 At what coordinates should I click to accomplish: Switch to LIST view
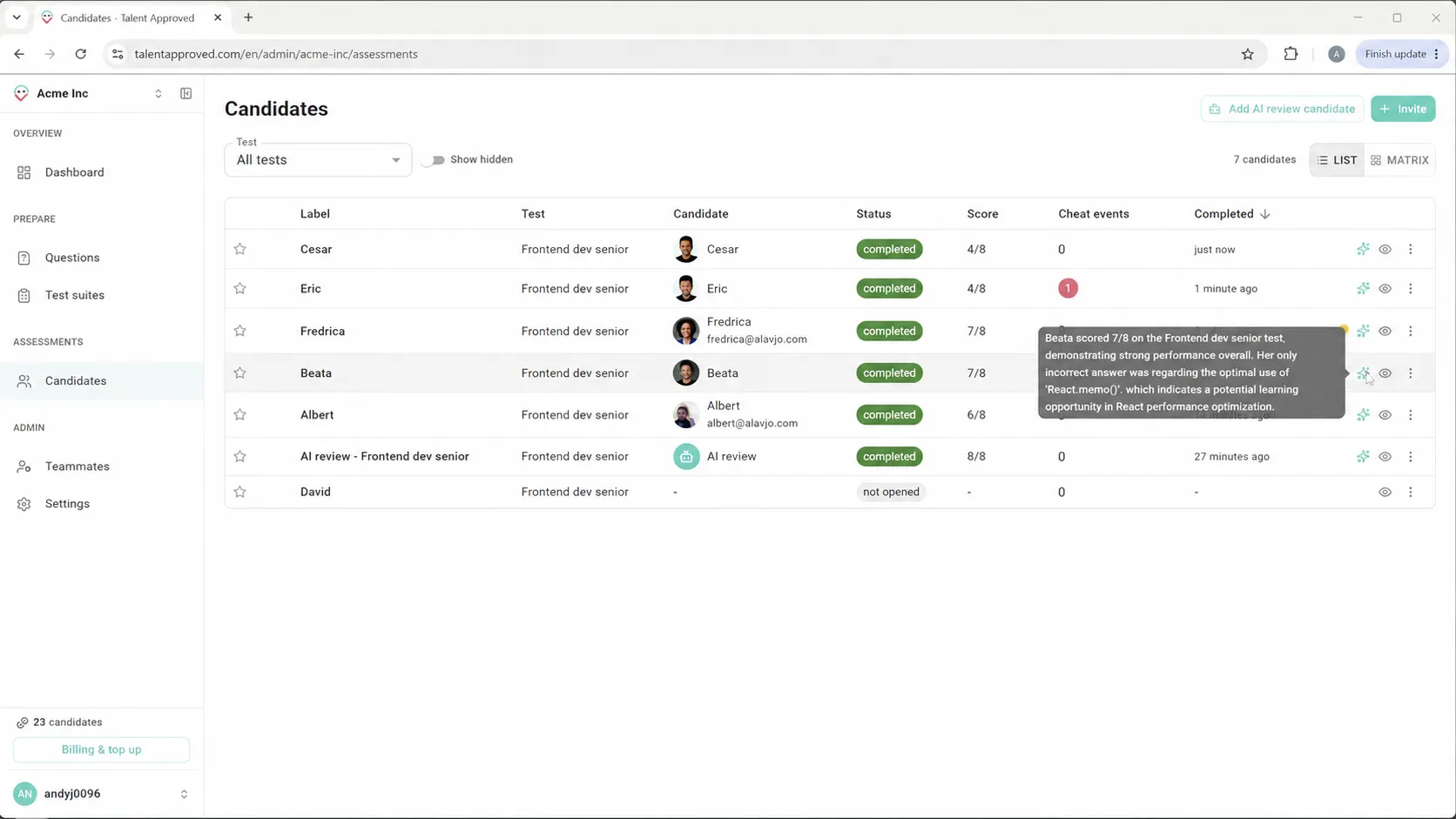1337,160
